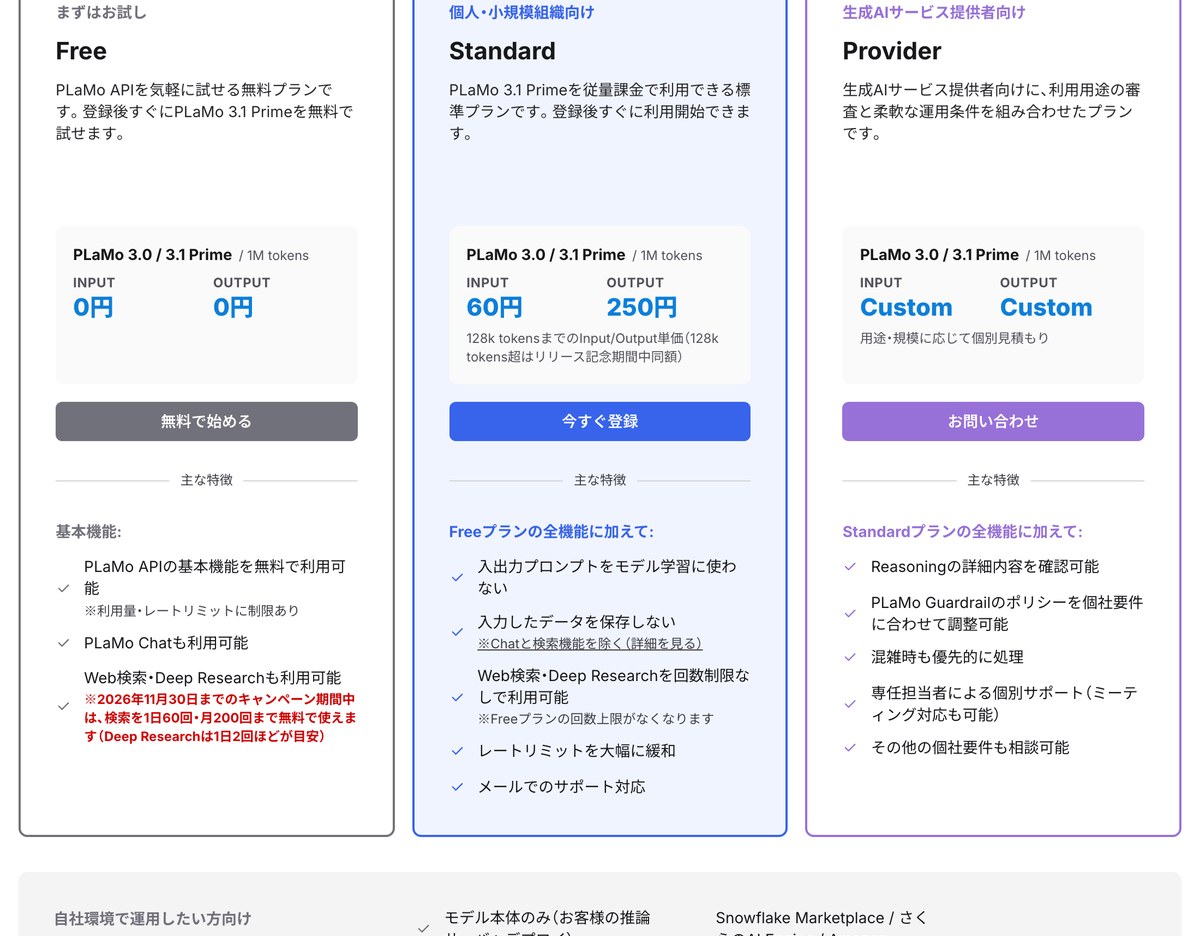
Task: Click checkmark beside 混雑時も優先的に処理
Action: (850, 657)
